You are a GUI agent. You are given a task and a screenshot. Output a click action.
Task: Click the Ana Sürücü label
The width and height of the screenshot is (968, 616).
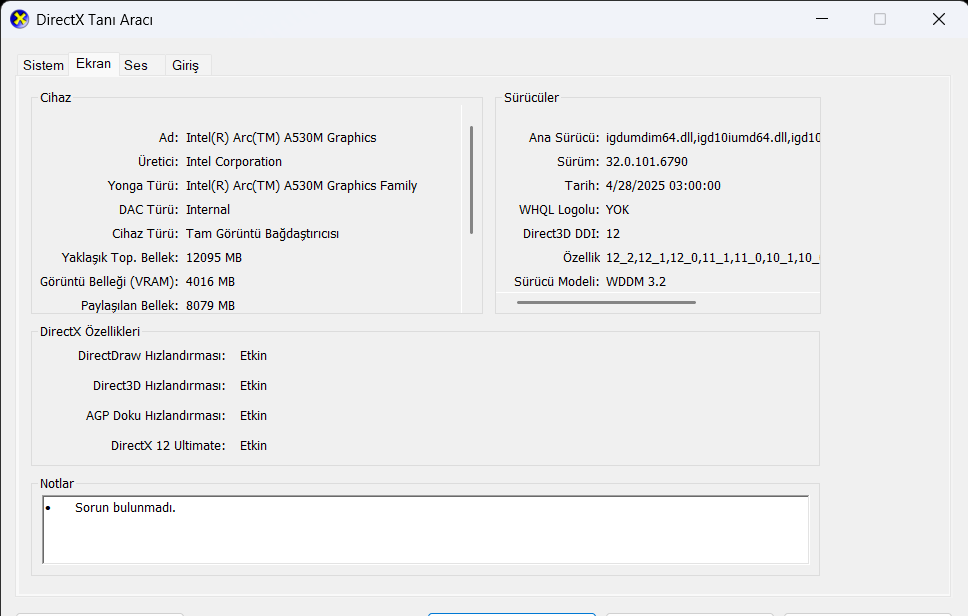click(x=564, y=138)
